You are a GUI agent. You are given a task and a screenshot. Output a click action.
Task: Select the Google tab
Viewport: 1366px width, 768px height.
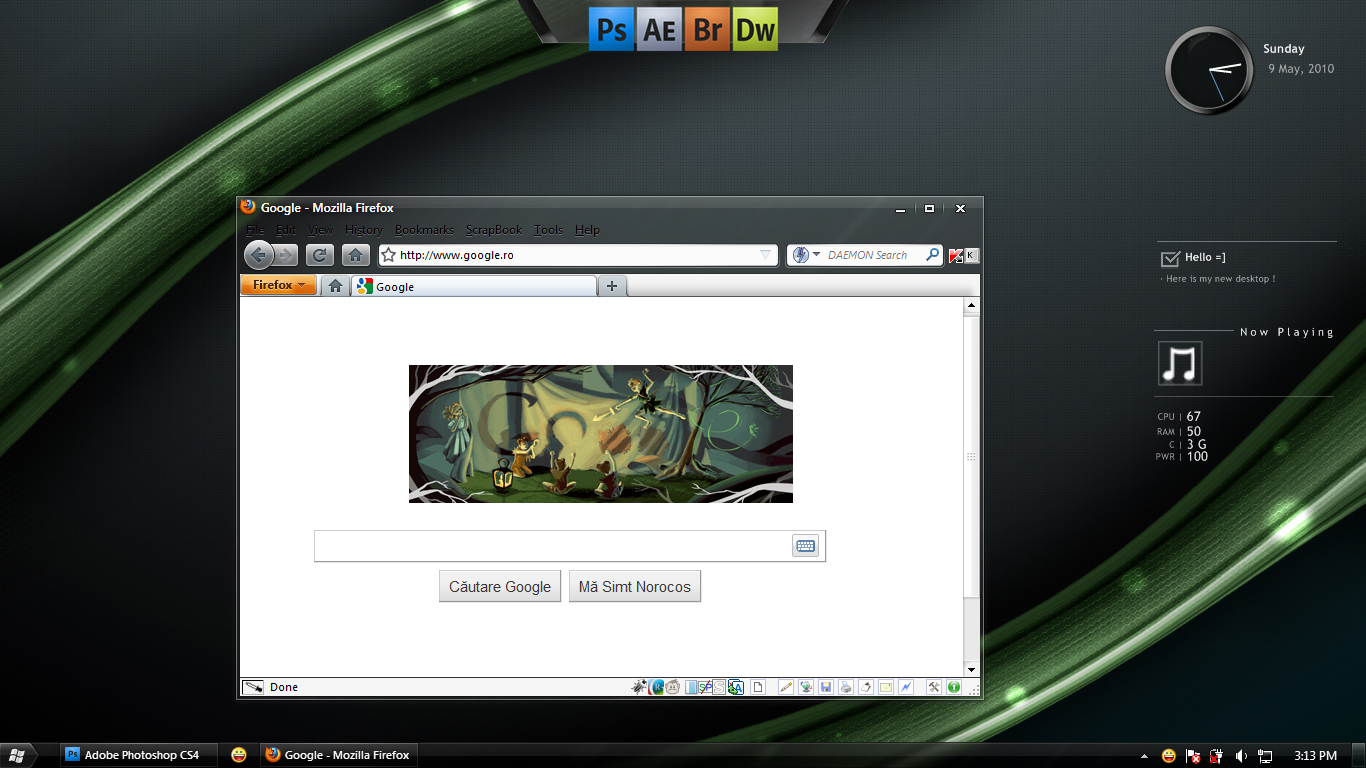474,286
